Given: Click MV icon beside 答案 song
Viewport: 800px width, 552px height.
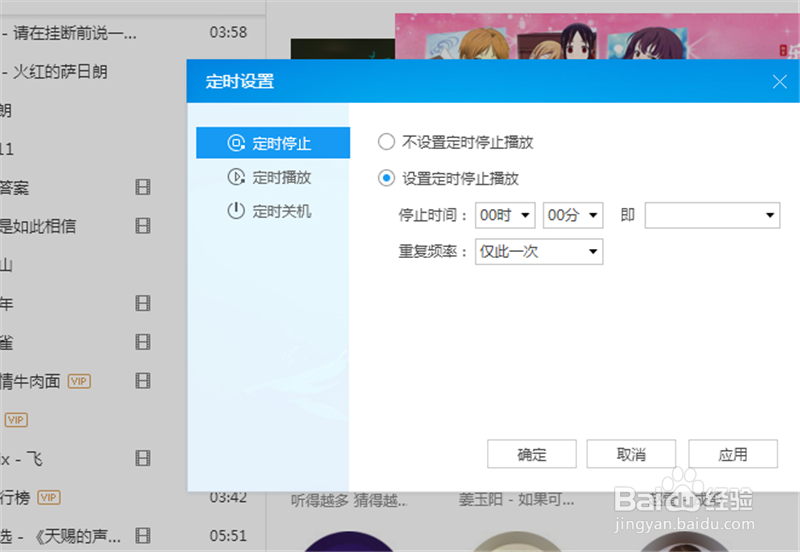Looking at the screenshot, I should pyautogui.click(x=143, y=187).
